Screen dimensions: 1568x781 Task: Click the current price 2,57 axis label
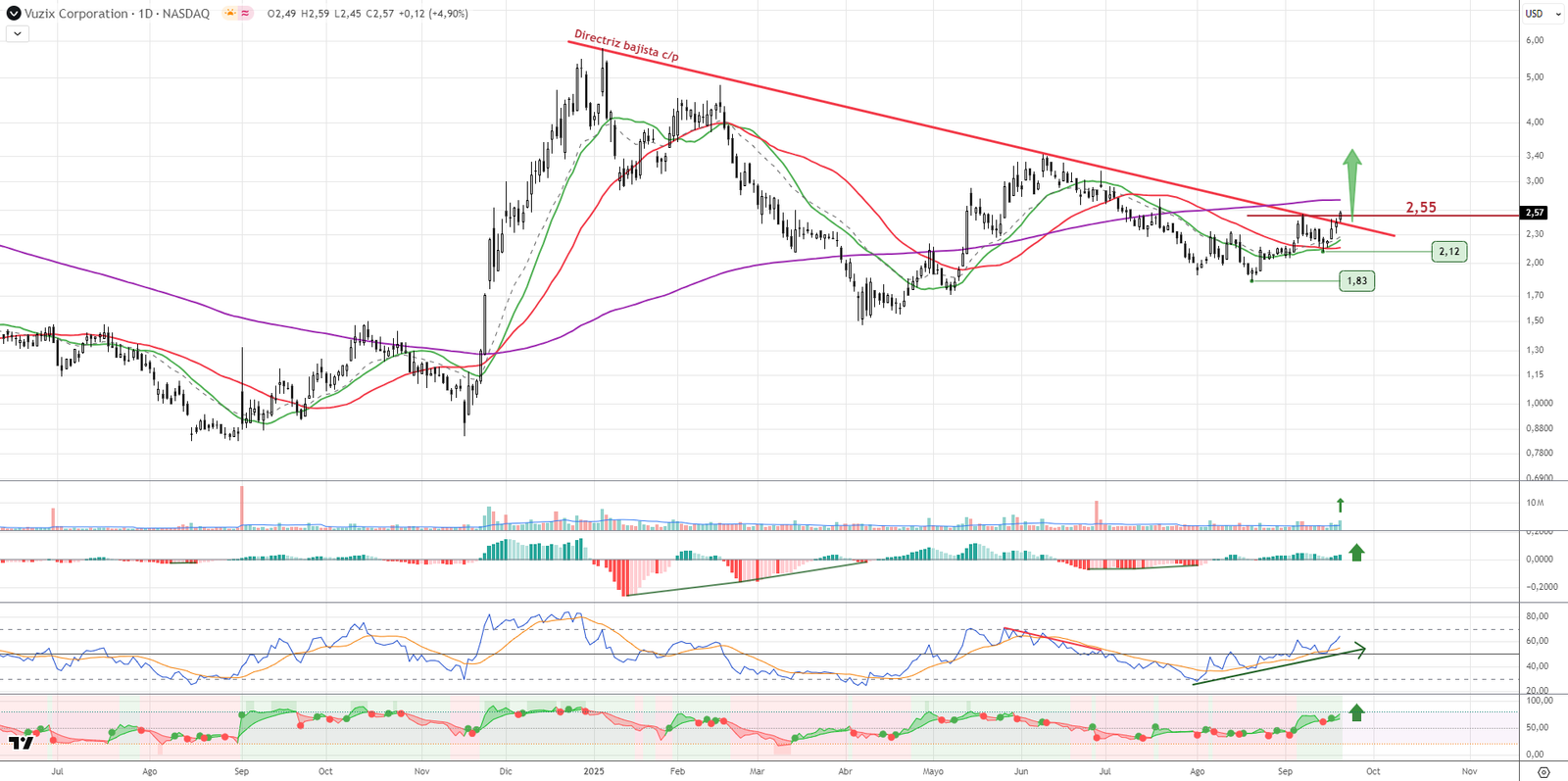[1534, 213]
